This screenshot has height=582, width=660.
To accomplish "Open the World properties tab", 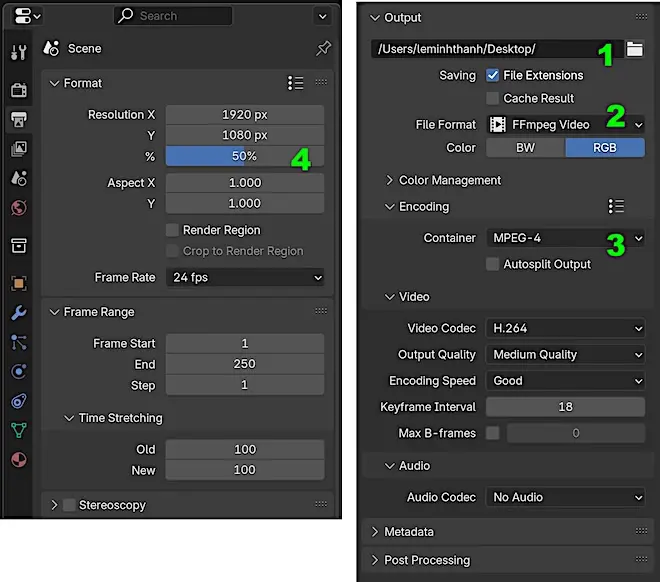I will [x=19, y=207].
